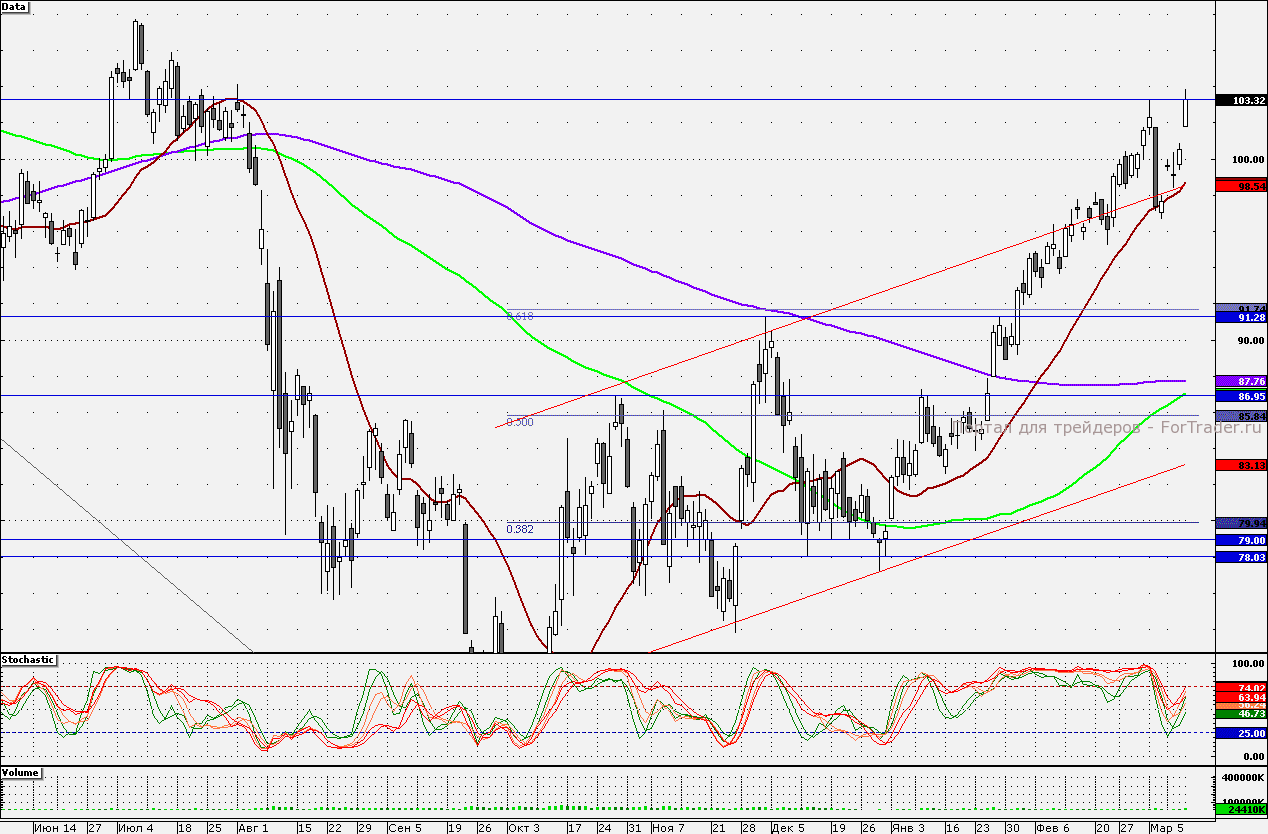Click the 100.00 label on price axis
Image resolution: width=1268 pixels, height=834 pixels.
point(1250,160)
